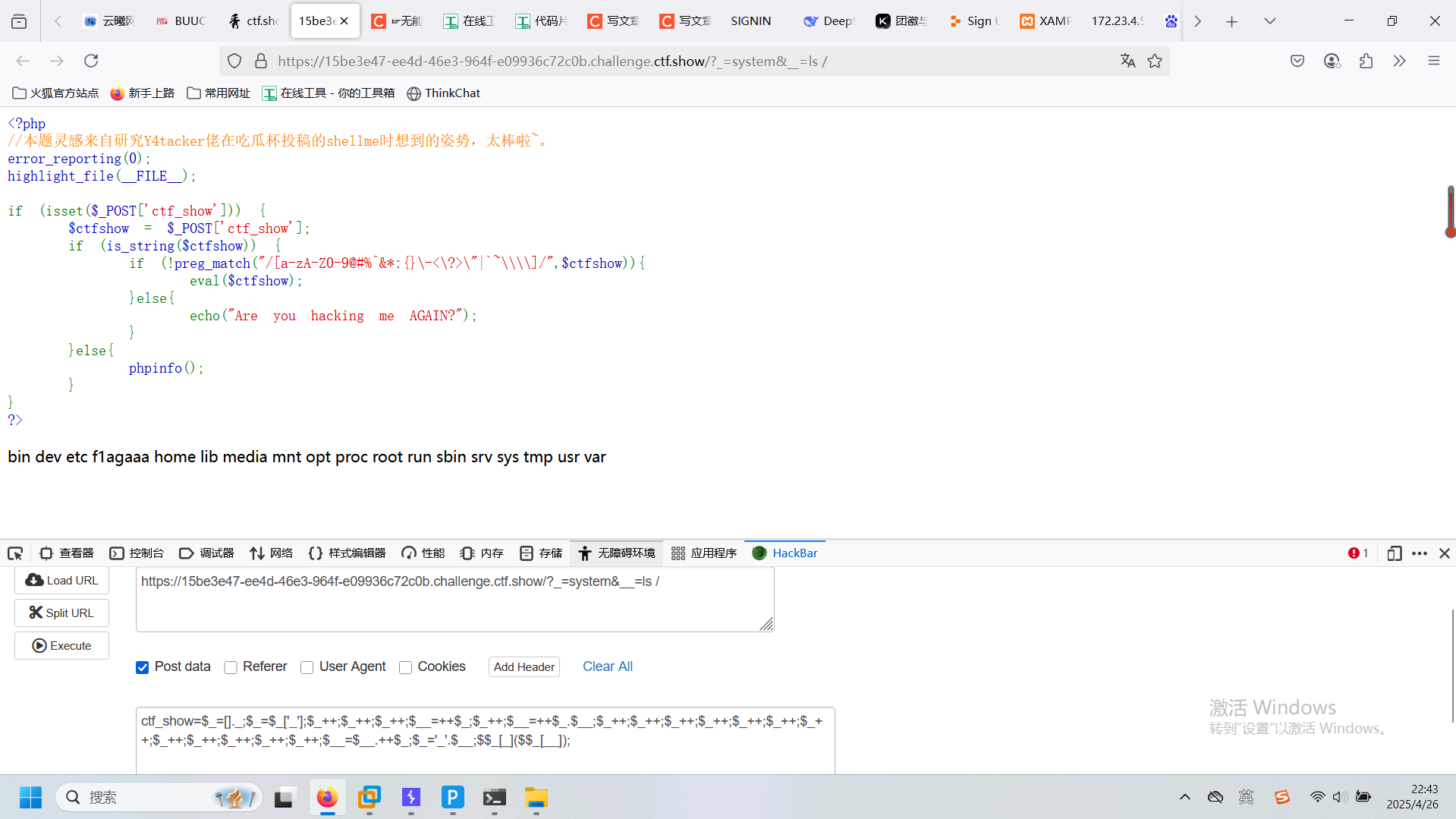The height and width of the screenshot is (819, 1456).
Task: Select the HackBar devtools tab
Action: tap(785, 553)
